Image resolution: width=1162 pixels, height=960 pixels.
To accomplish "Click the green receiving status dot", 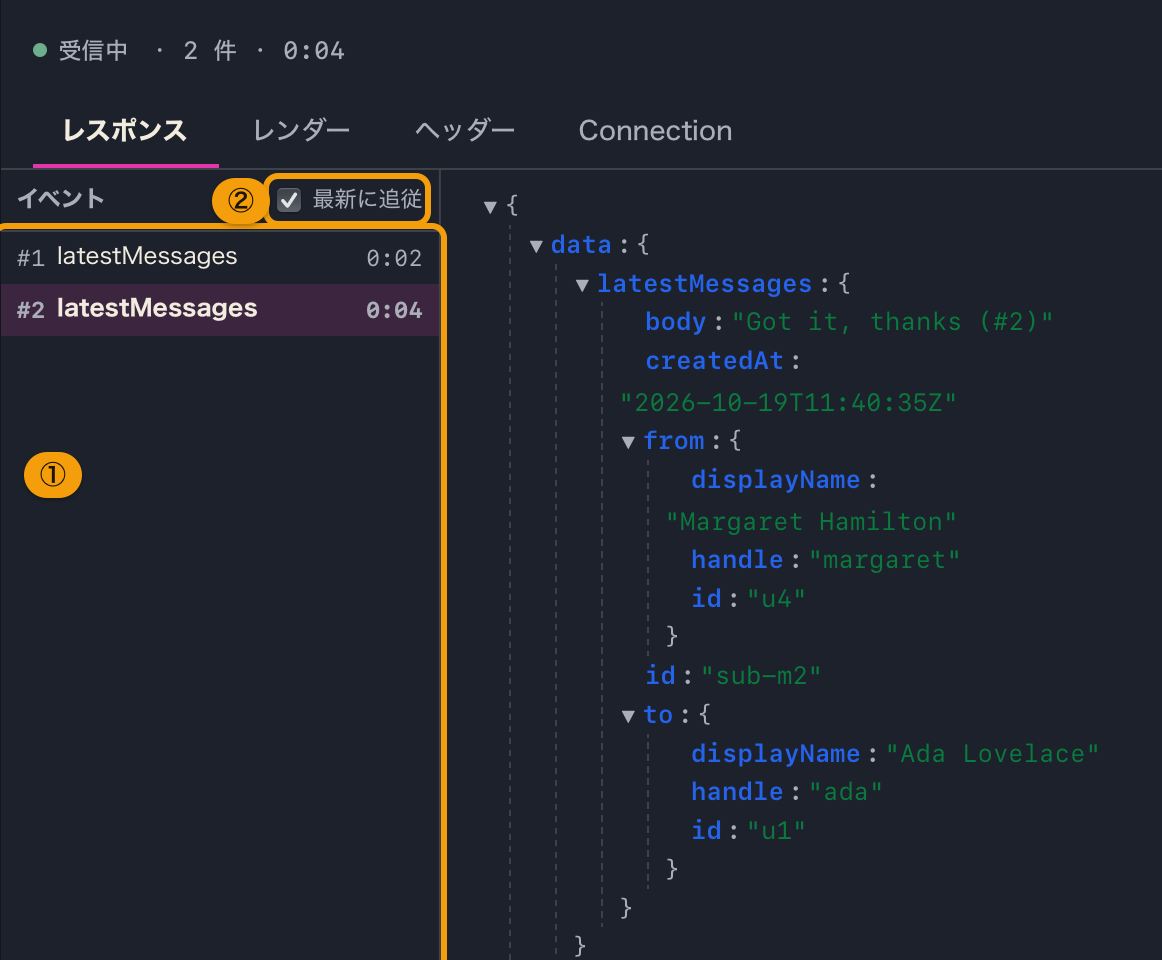I will (40, 50).
